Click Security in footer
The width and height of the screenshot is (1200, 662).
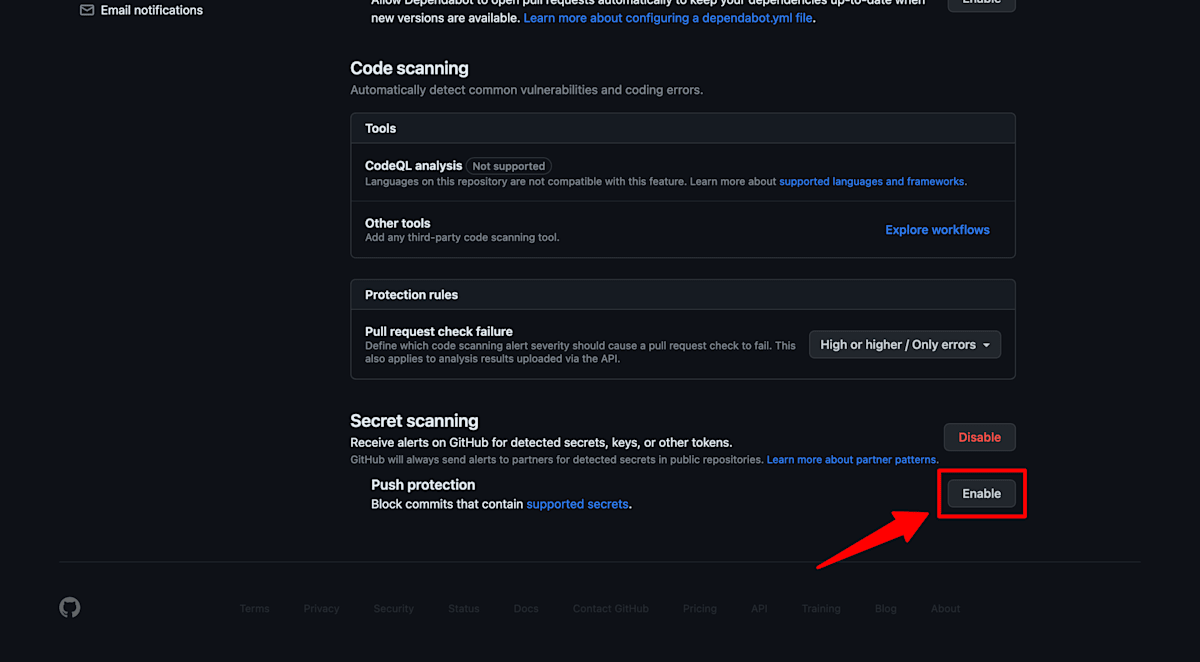(394, 609)
